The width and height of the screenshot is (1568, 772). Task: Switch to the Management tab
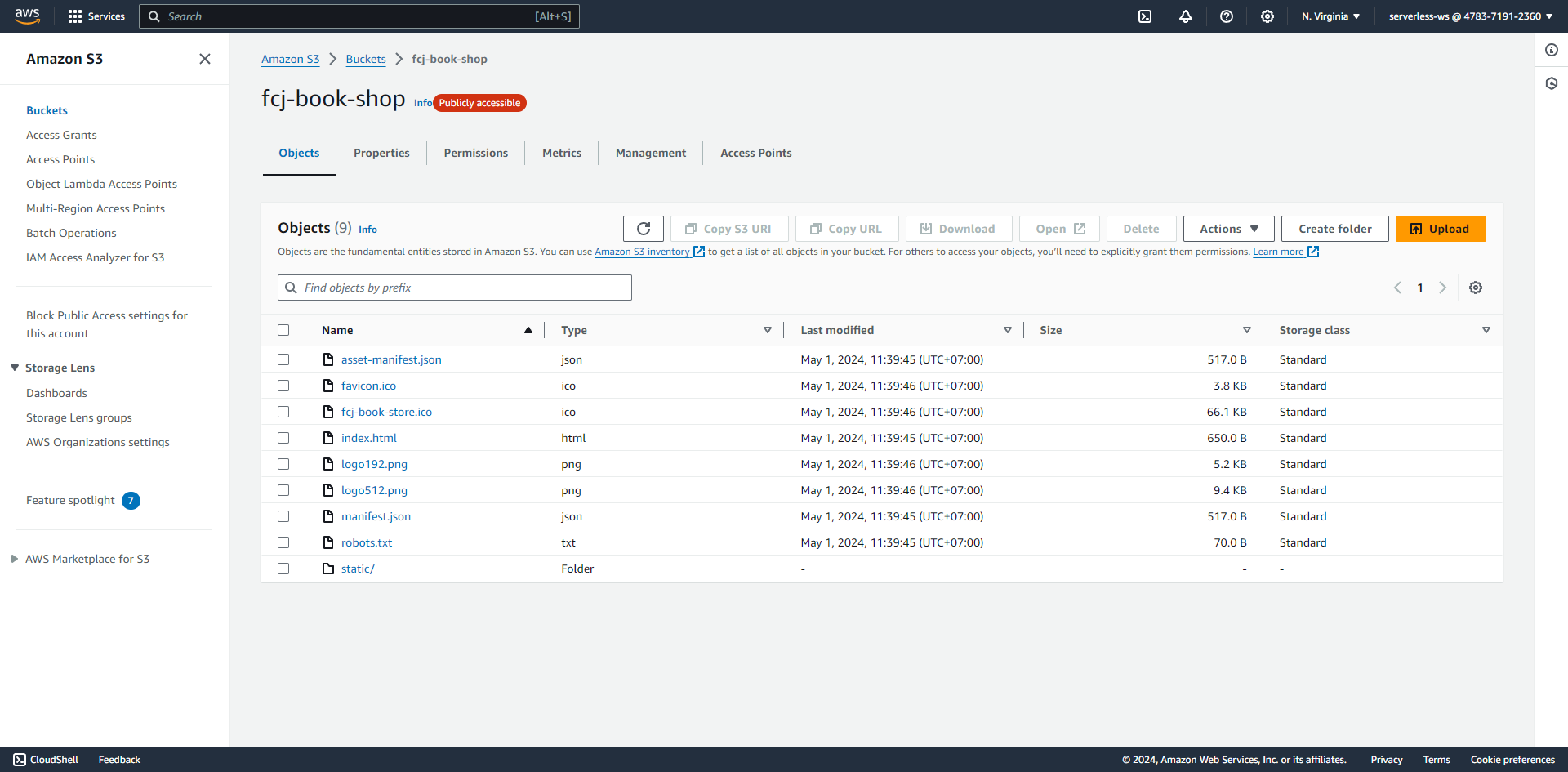click(x=651, y=153)
